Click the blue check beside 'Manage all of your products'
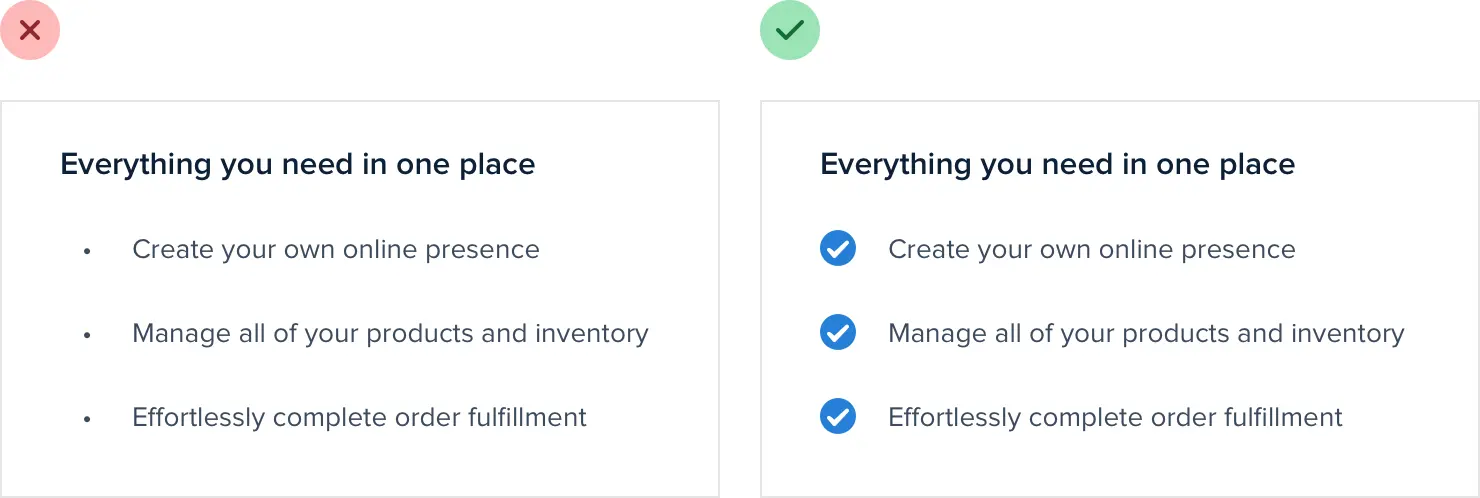This screenshot has width=1480, height=498. (x=837, y=333)
